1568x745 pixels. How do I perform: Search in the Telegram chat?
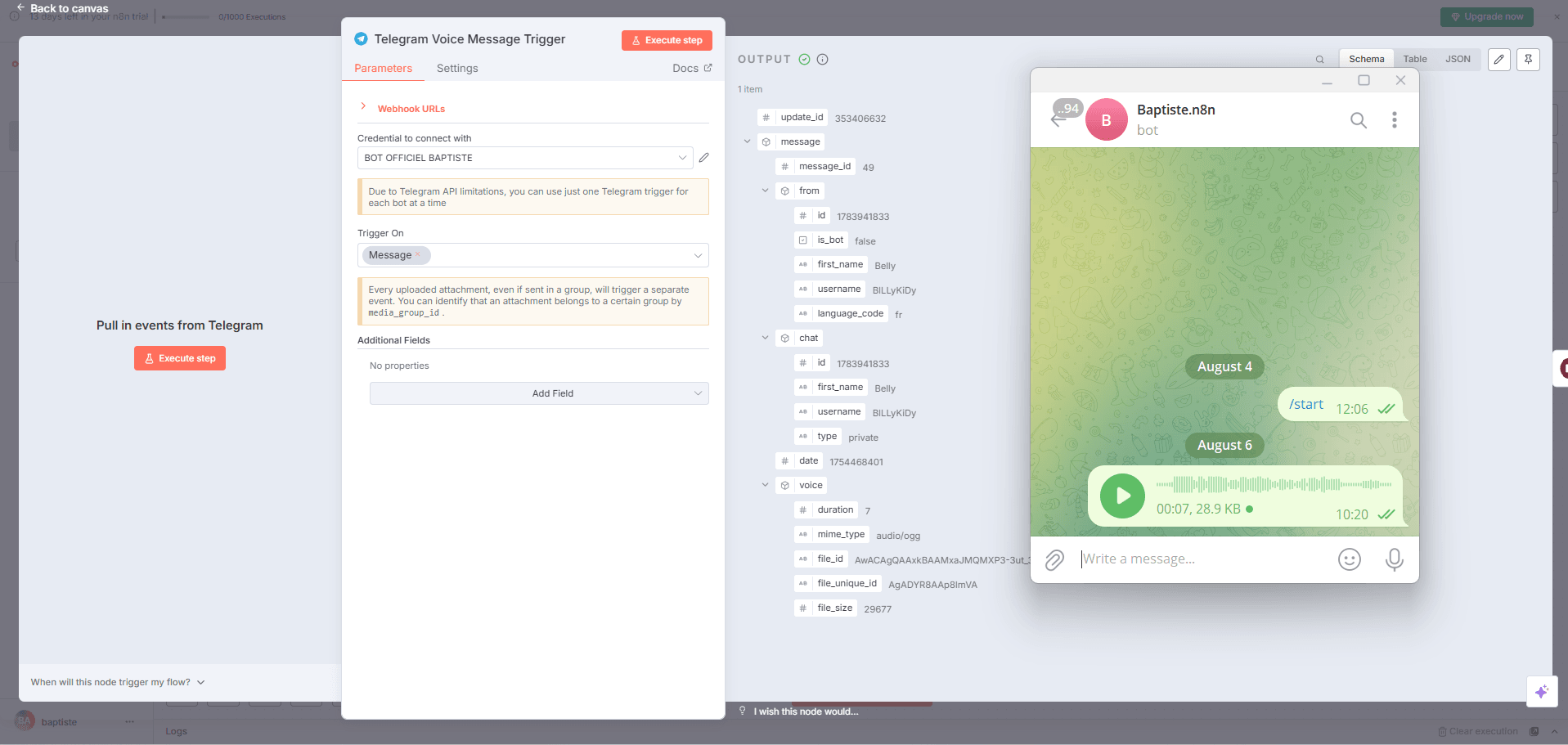coord(1358,120)
